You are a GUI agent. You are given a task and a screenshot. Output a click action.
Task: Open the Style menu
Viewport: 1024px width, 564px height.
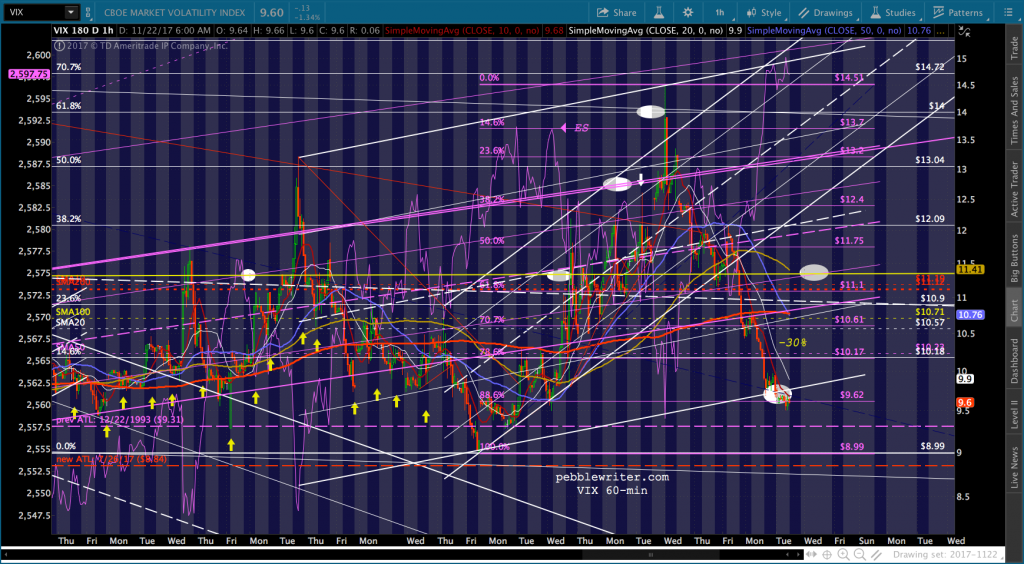coord(764,13)
